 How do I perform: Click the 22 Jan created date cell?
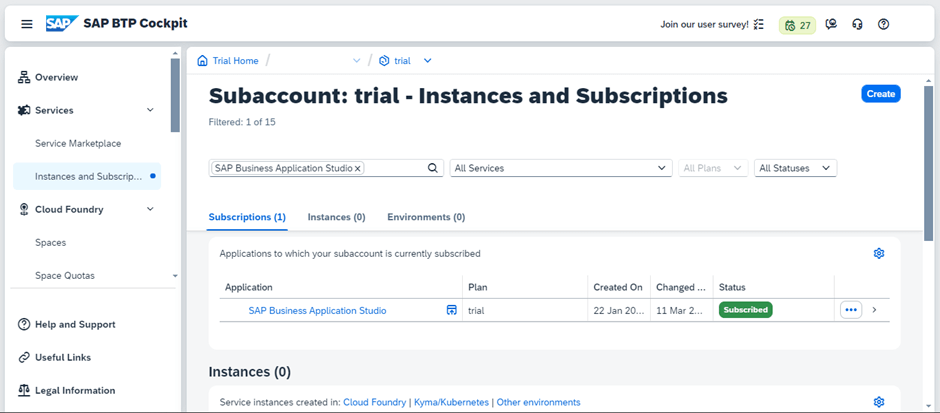click(619, 310)
